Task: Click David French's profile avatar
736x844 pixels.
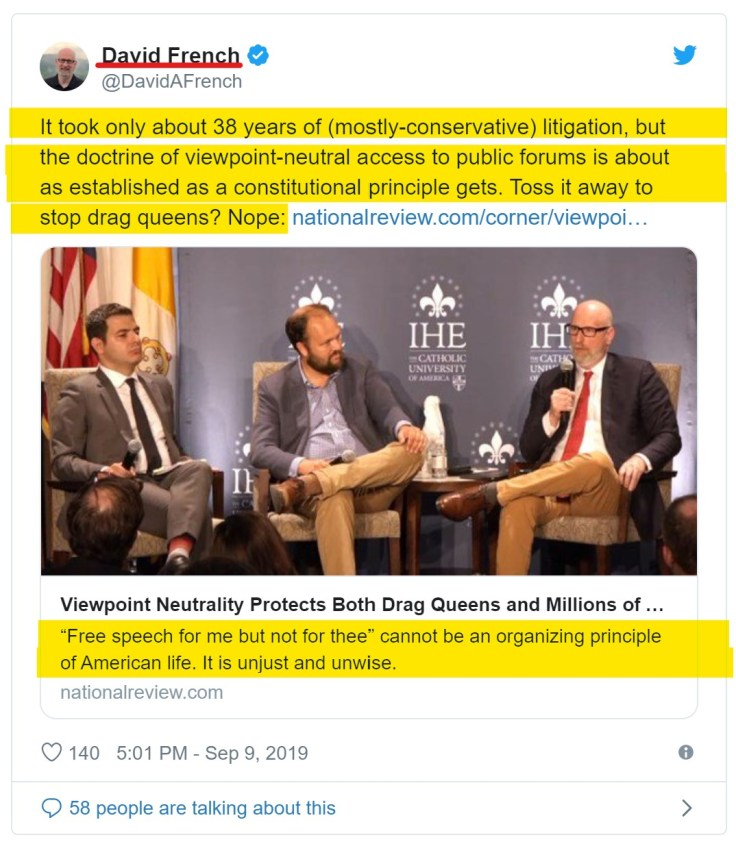Action: tap(64, 67)
